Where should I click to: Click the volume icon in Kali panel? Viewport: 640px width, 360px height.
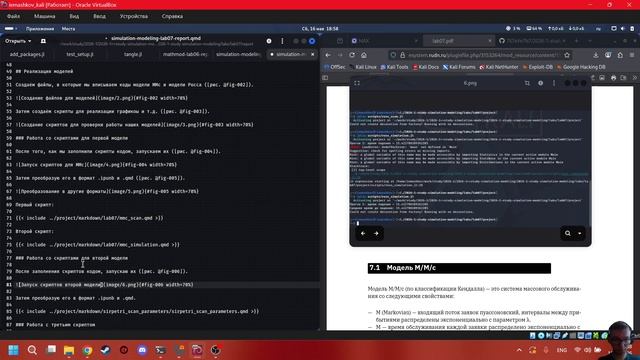622,29
